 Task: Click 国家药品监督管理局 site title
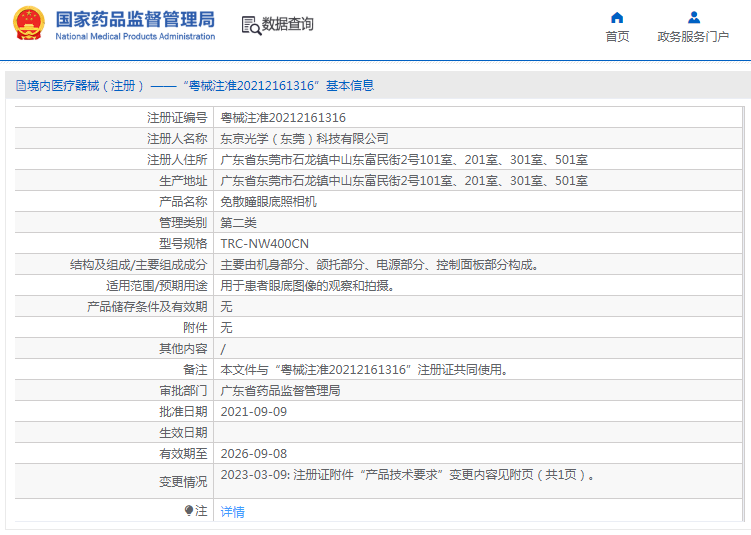pyautogui.click(x=135, y=19)
